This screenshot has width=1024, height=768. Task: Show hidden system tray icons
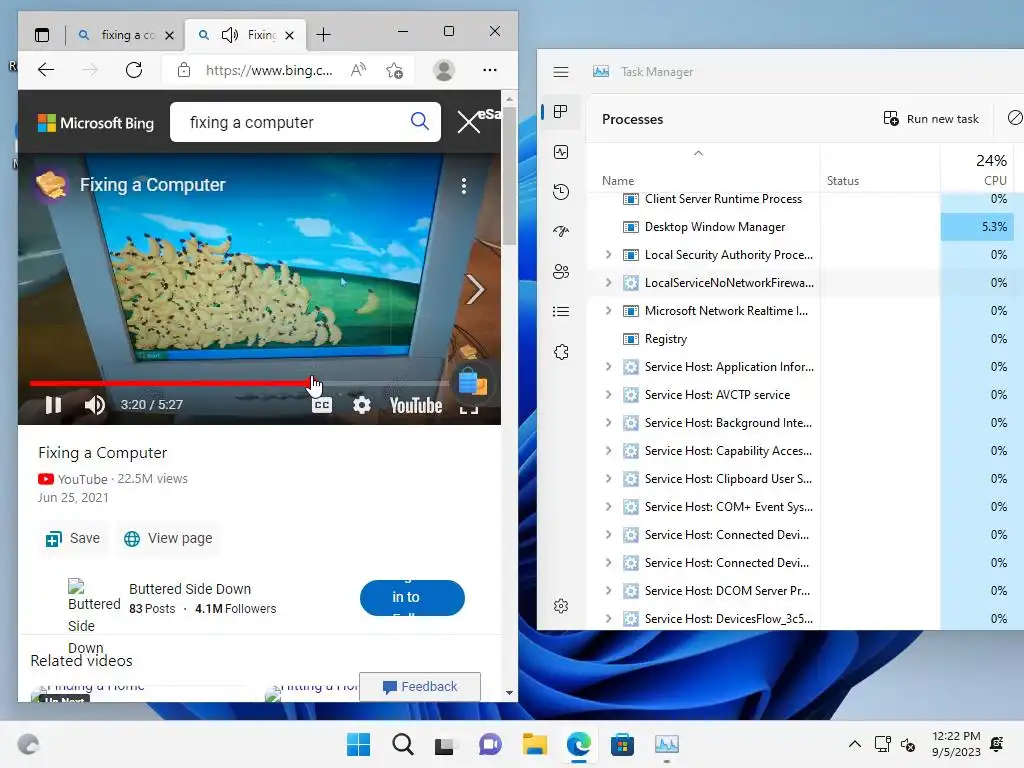click(854, 744)
